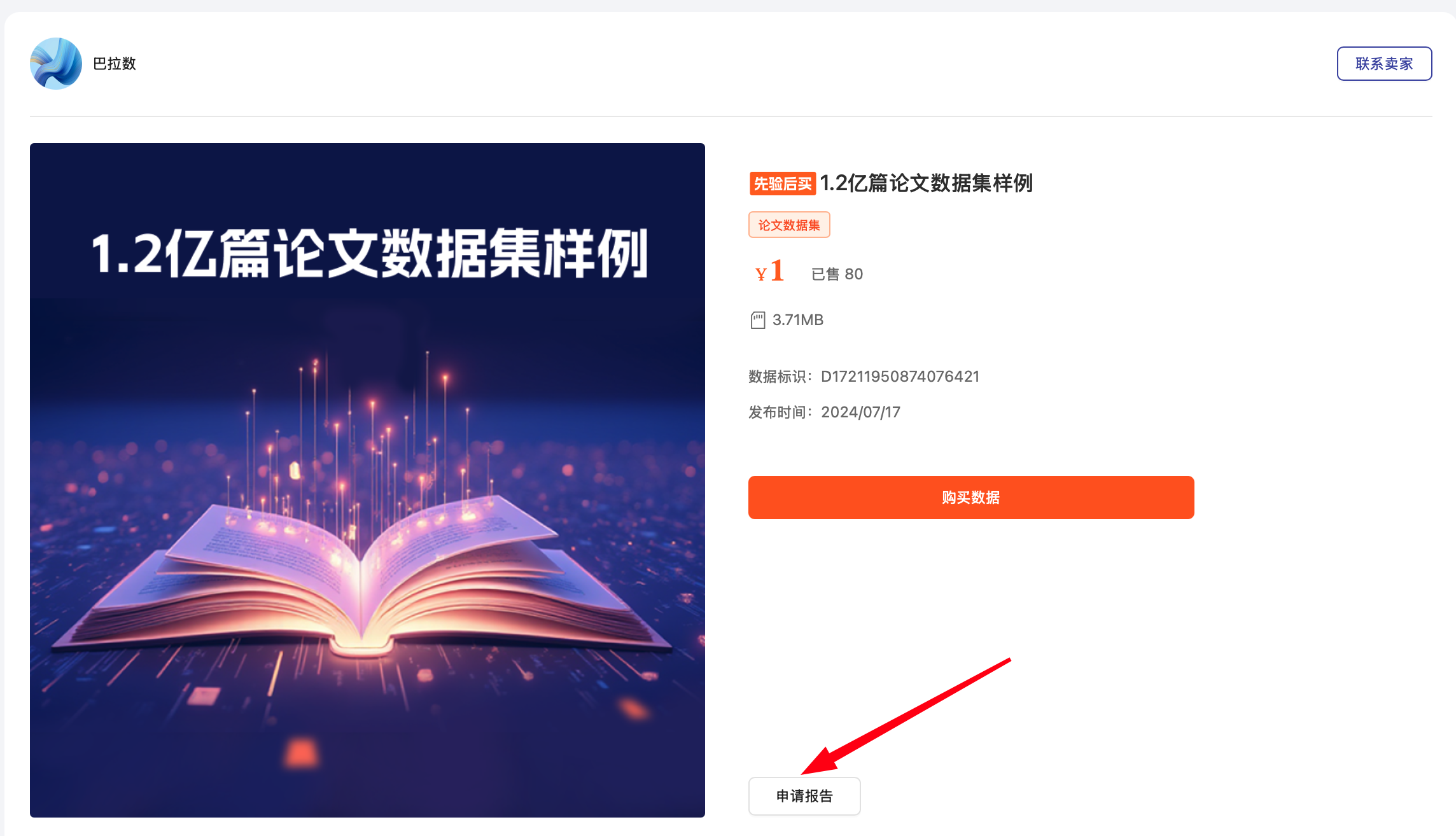Click the orange 先验后买 badge
Image resolution: width=1456 pixels, height=836 pixels.
point(782,184)
